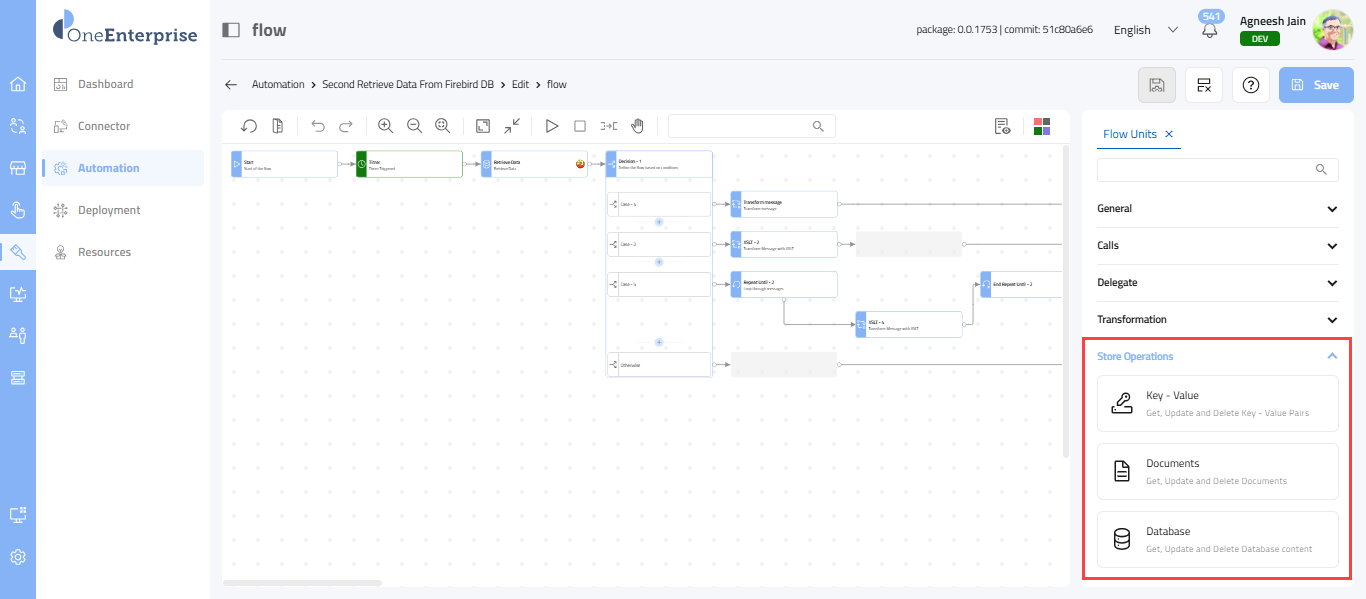Click the zoom in magnifier icon
Viewport: 1366px width, 599px height.
pyautogui.click(x=385, y=126)
